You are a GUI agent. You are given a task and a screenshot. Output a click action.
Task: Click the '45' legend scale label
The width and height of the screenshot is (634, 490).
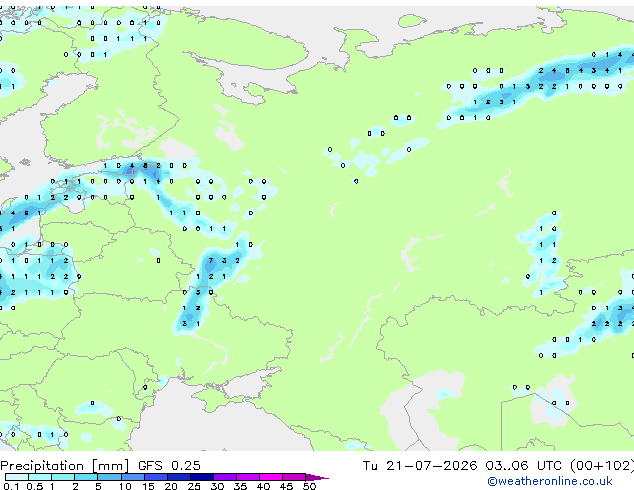(x=287, y=486)
